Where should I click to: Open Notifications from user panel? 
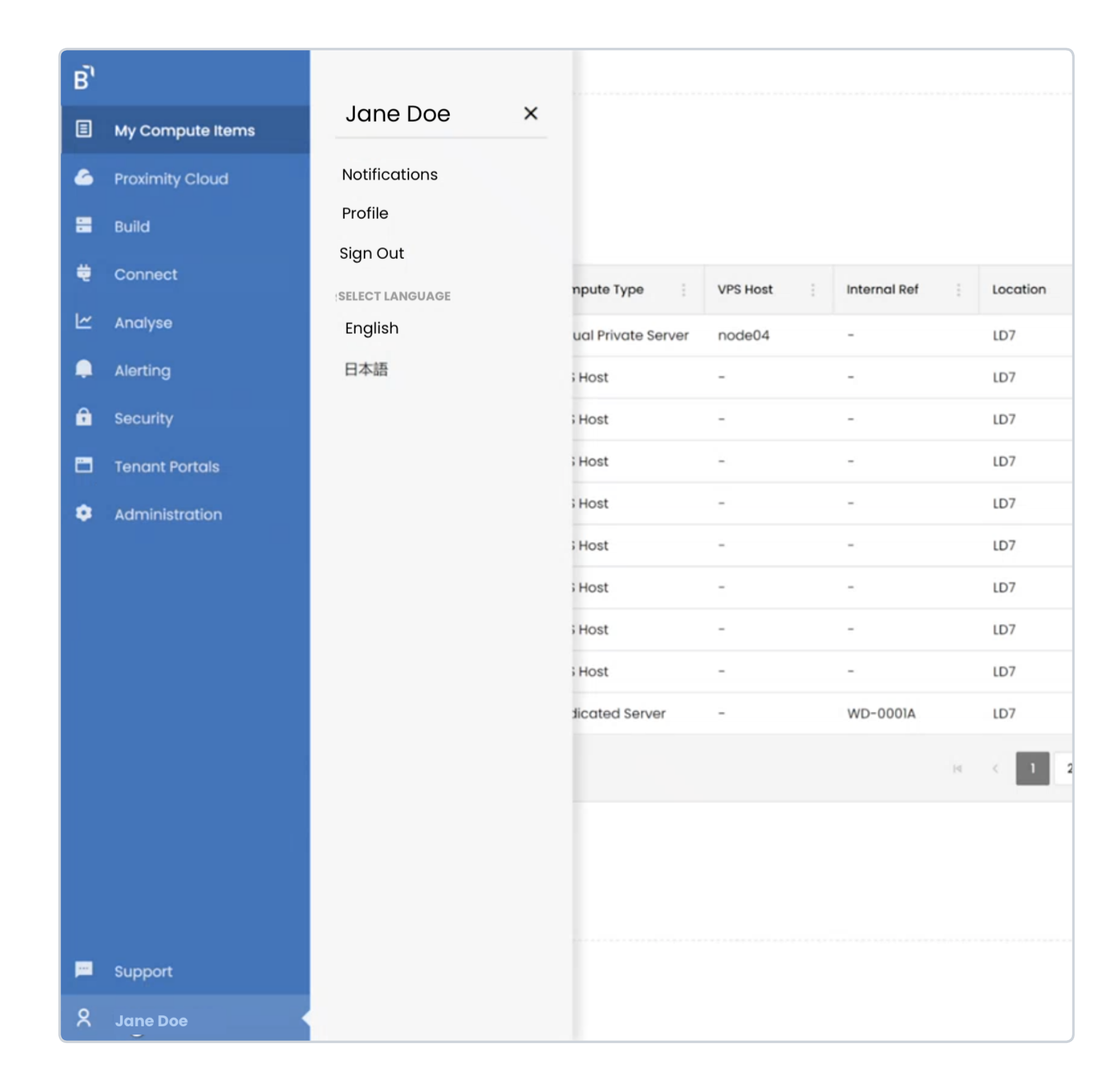coord(390,175)
